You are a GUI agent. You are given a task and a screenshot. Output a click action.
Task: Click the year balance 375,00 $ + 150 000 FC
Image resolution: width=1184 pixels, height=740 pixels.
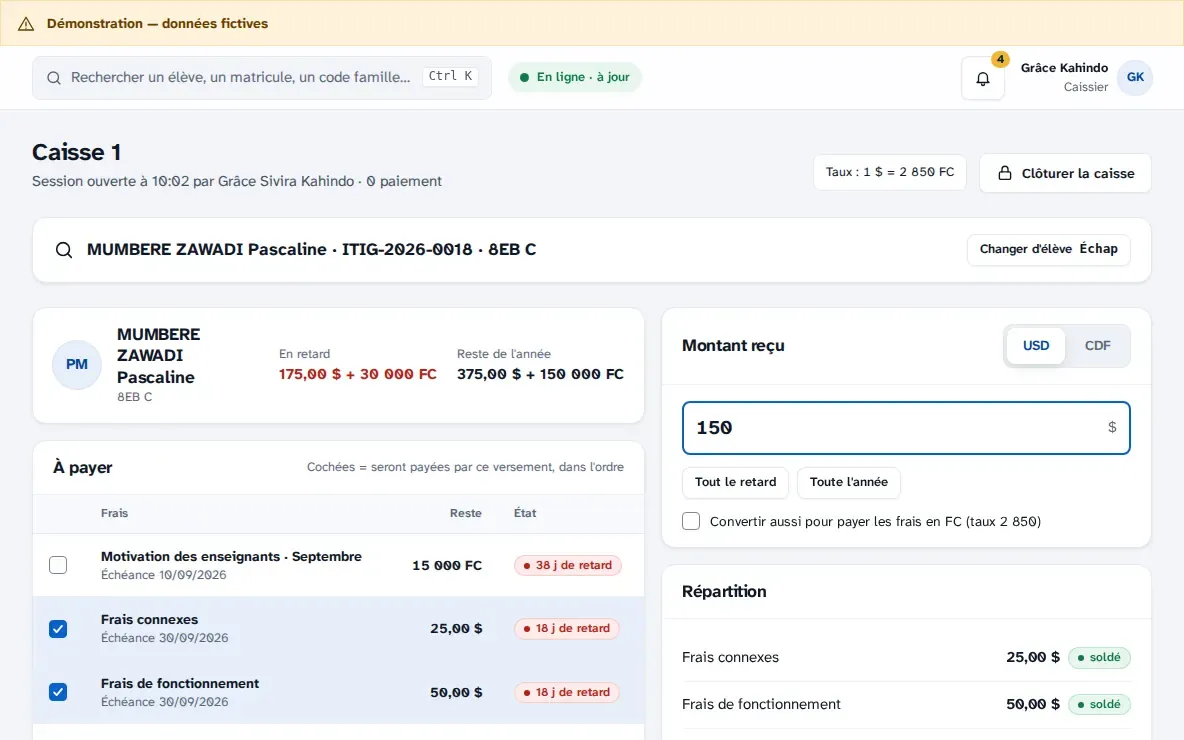tap(540, 375)
